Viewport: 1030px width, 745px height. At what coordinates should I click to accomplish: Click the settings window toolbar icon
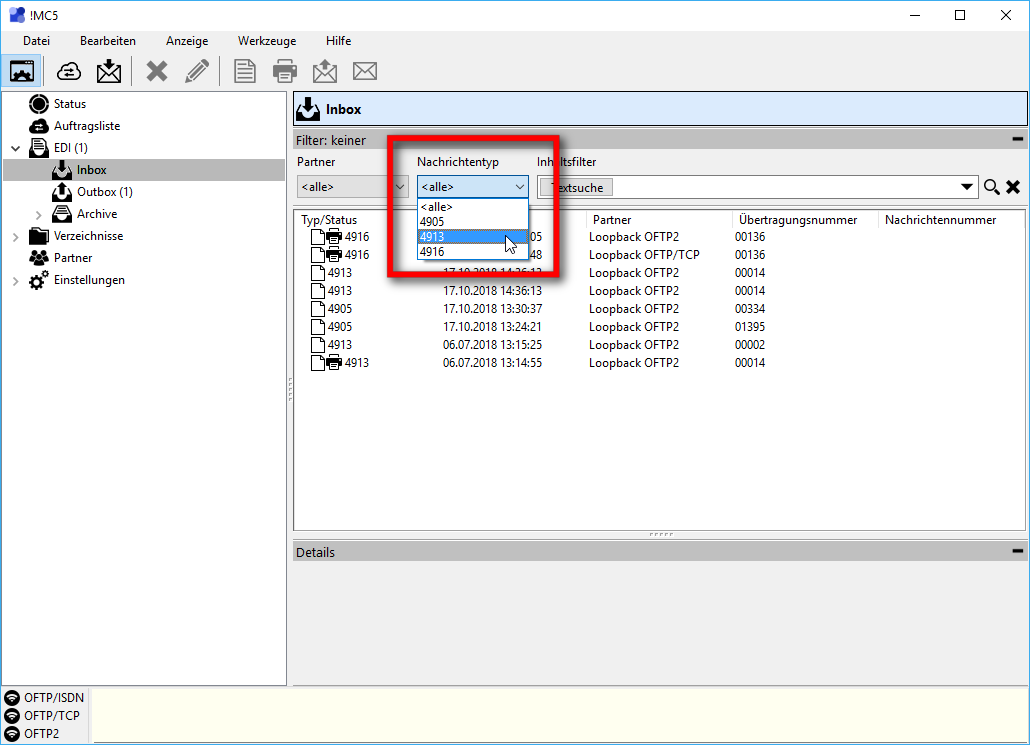tap(22, 71)
